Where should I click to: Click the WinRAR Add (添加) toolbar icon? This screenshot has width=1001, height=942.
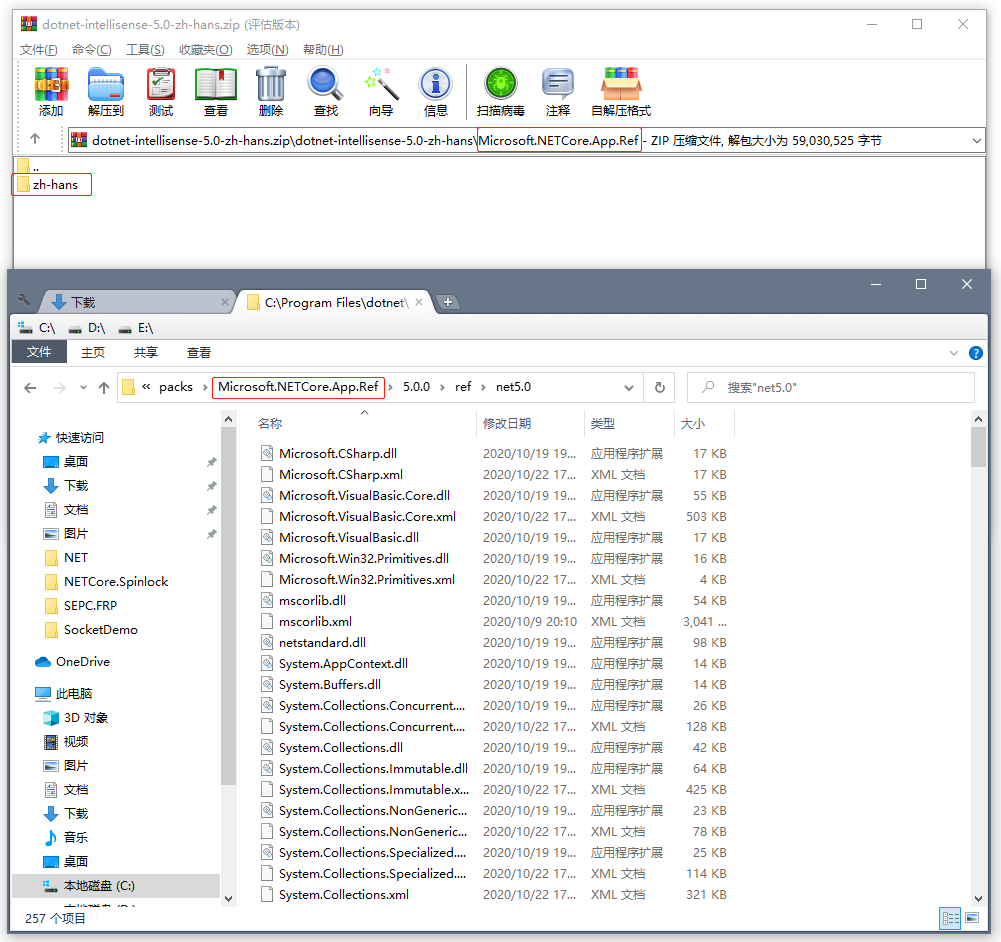point(51,91)
